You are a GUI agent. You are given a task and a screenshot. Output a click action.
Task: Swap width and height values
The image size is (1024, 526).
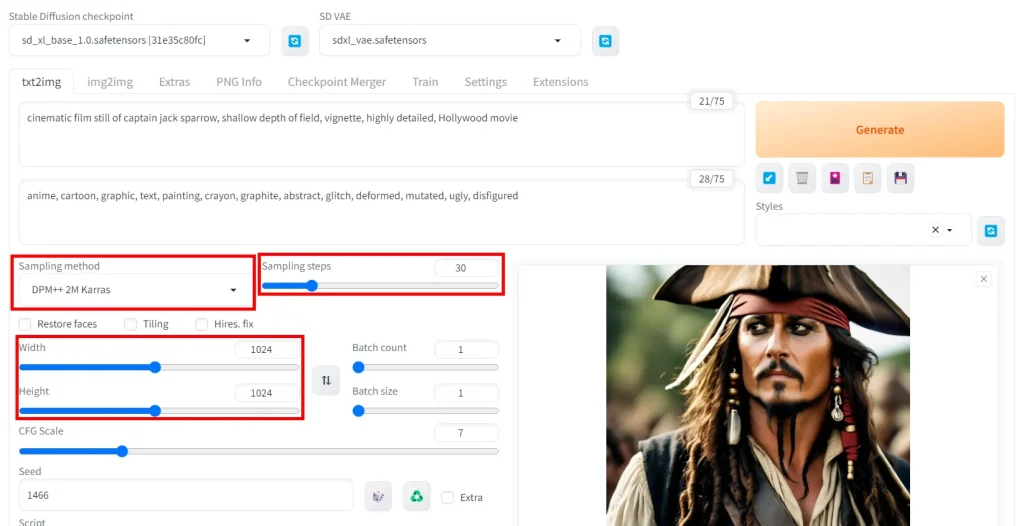[325, 380]
